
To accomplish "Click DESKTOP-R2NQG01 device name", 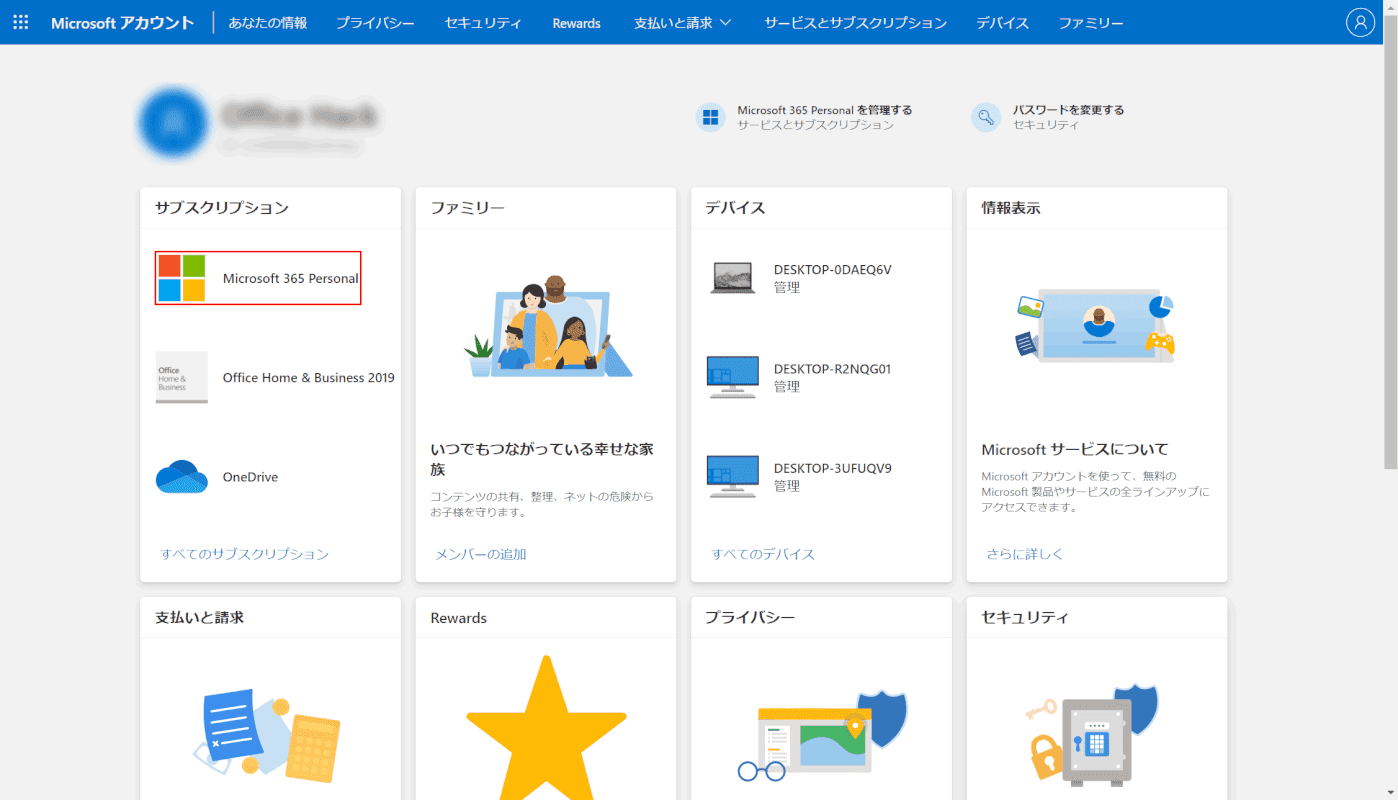I will click(833, 368).
